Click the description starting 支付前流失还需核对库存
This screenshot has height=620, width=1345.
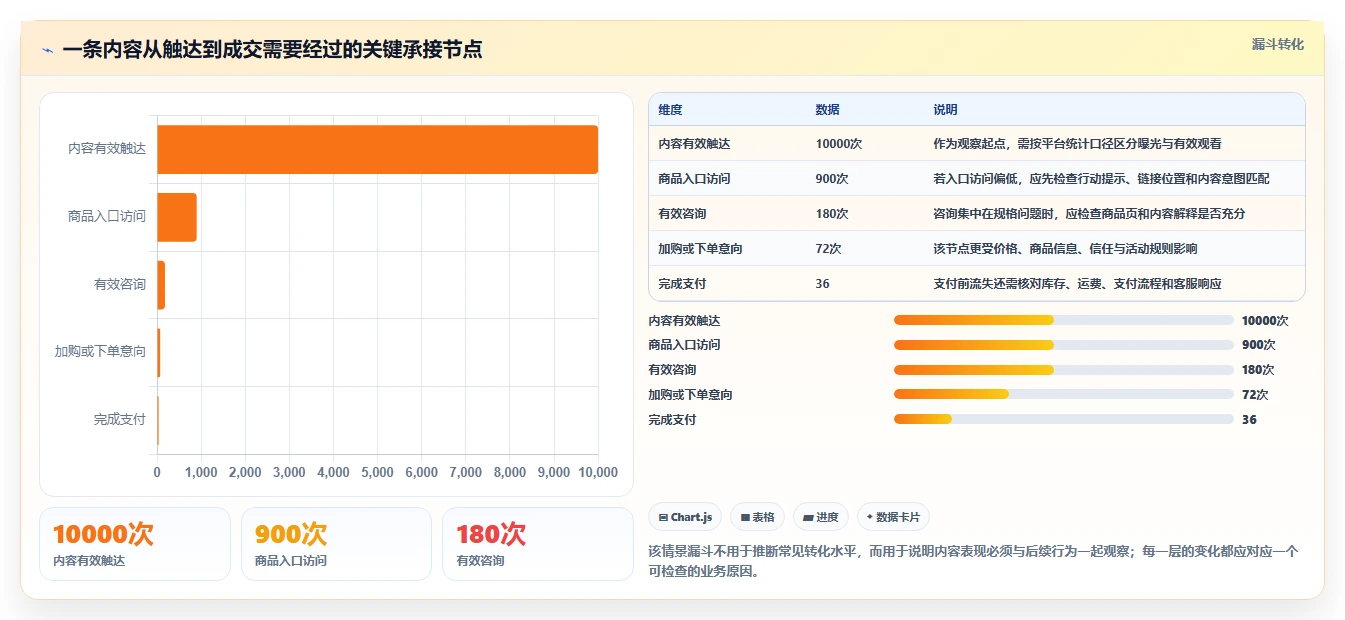pos(1077,284)
